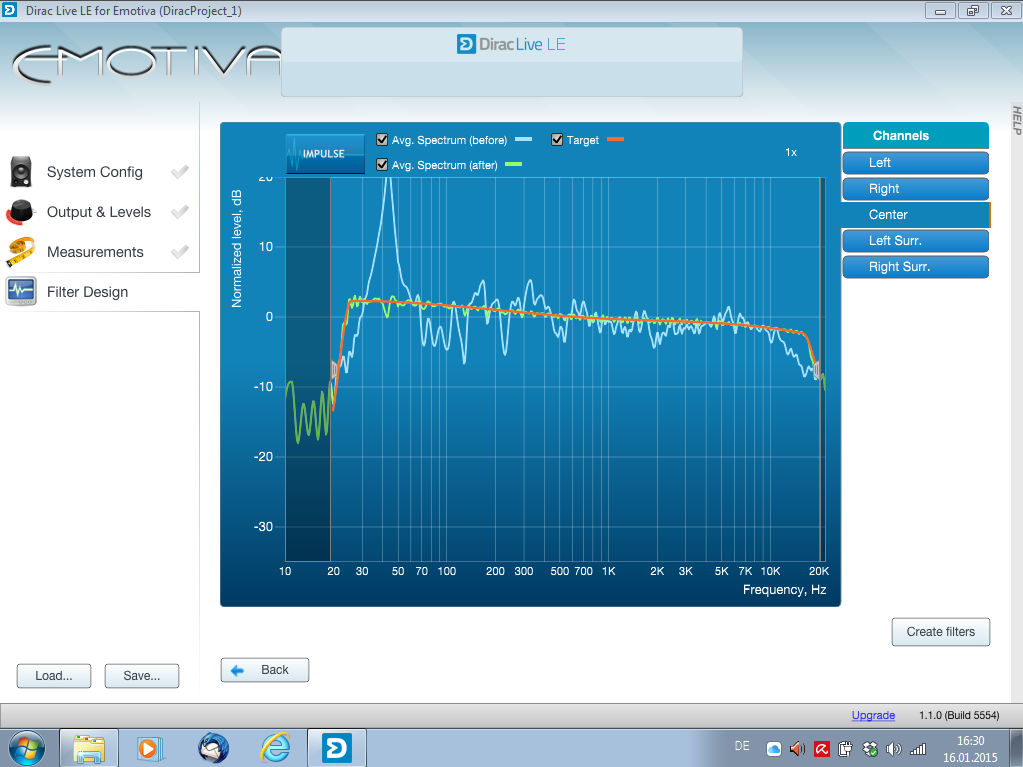Toggle Avg. Spectrum (after) checkbox
The height and width of the screenshot is (767, 1023).
point(382,165)
